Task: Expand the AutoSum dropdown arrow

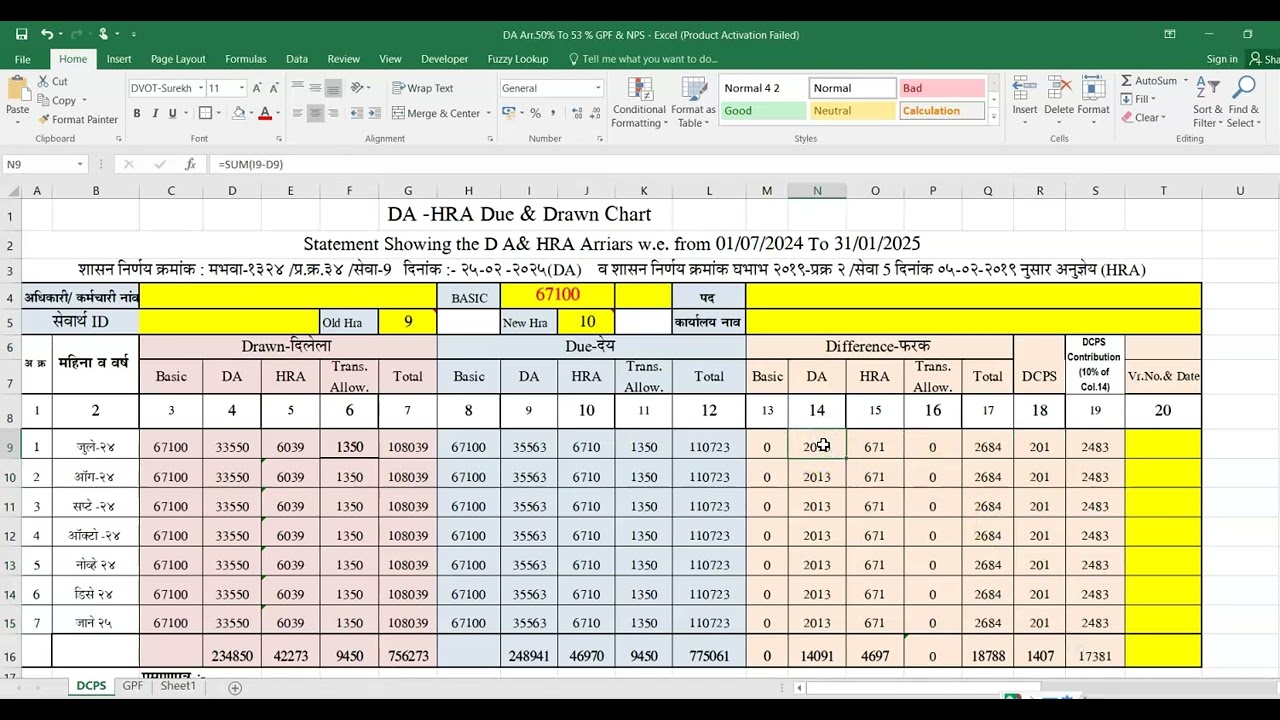Action: (x=1186, y=81)
